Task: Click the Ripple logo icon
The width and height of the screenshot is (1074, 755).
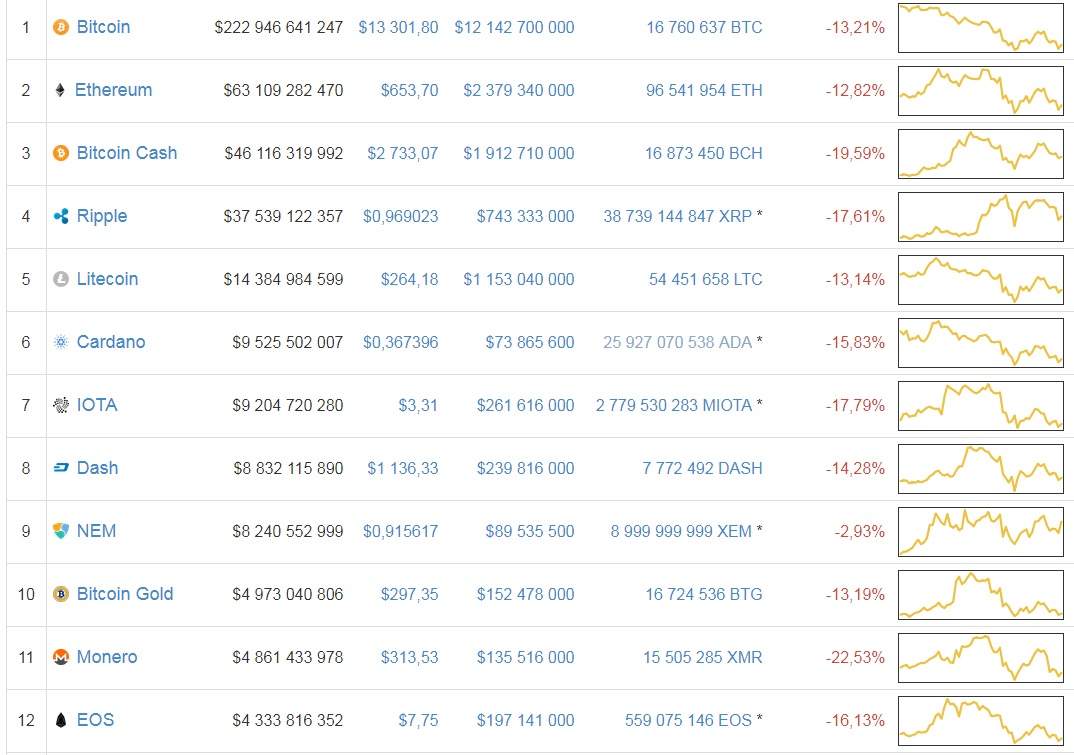Action: click(x=61, y=216)
